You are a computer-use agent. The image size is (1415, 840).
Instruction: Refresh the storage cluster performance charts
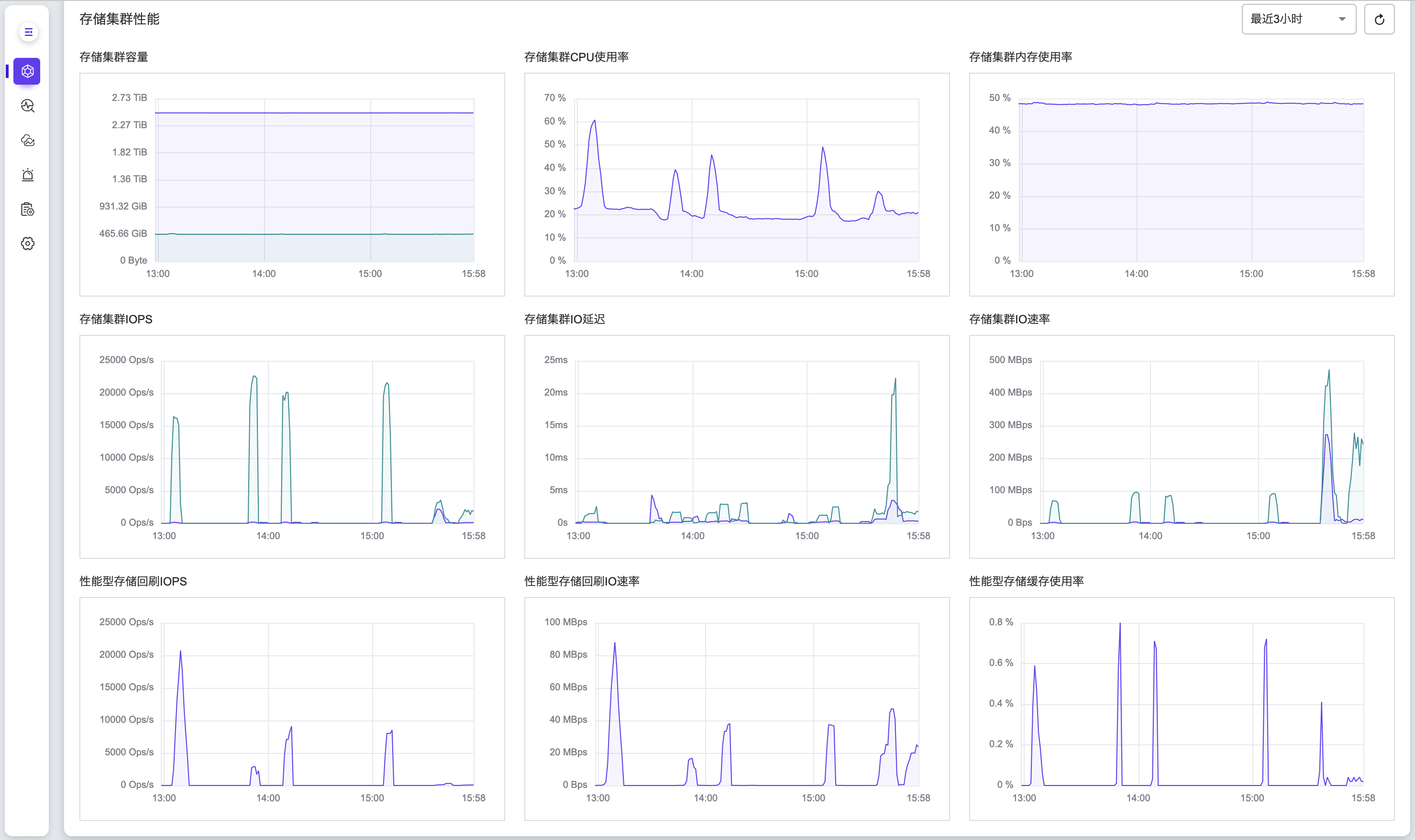tap(1379, 19)
